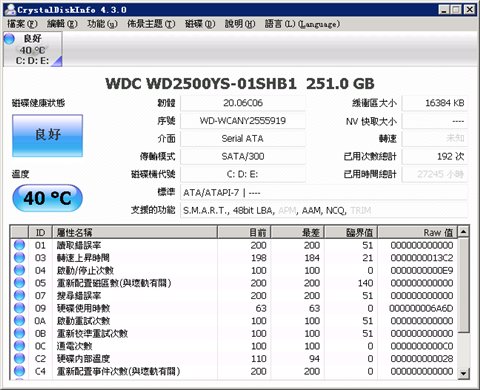Select the 讀取錯誤率 attribute row
Viewport: 480px width, 390px height.
coord(234,245)
